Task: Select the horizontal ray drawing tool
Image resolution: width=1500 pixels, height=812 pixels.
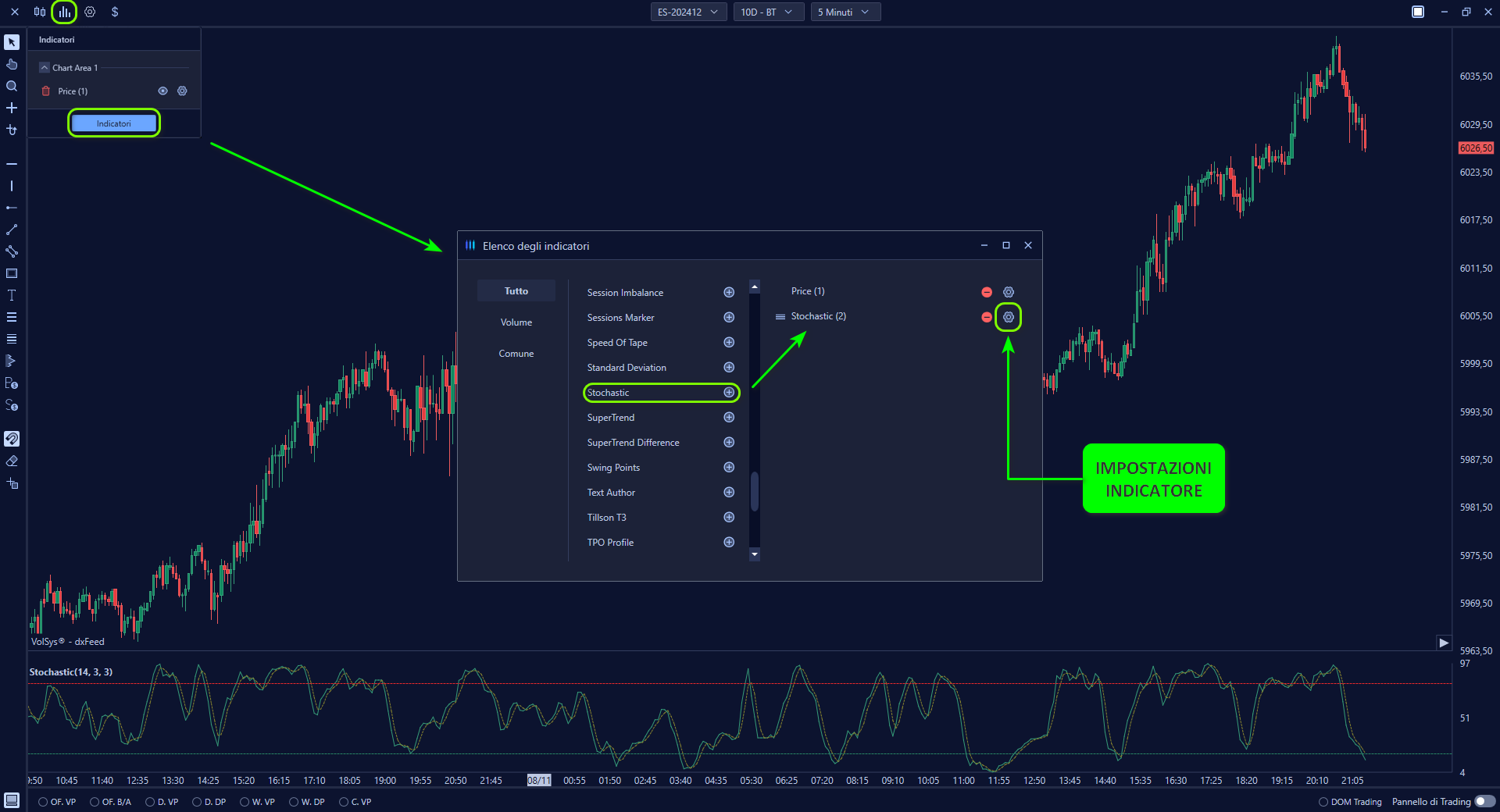Action: pos(12,208)
